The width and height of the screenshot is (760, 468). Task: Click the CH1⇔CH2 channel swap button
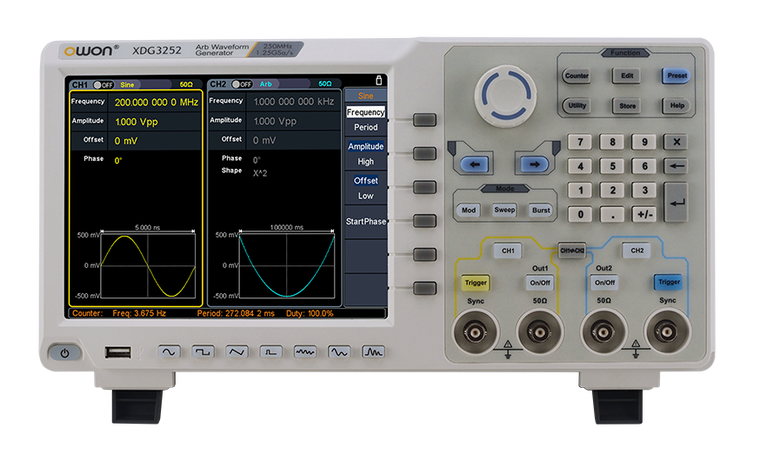tap(572, 250)
